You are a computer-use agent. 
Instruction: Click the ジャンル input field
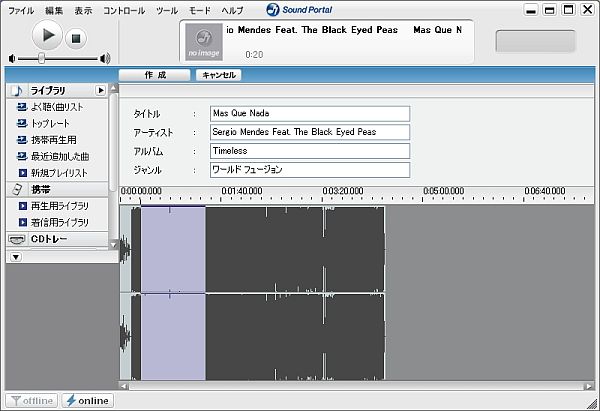click(x=310, y=170)
